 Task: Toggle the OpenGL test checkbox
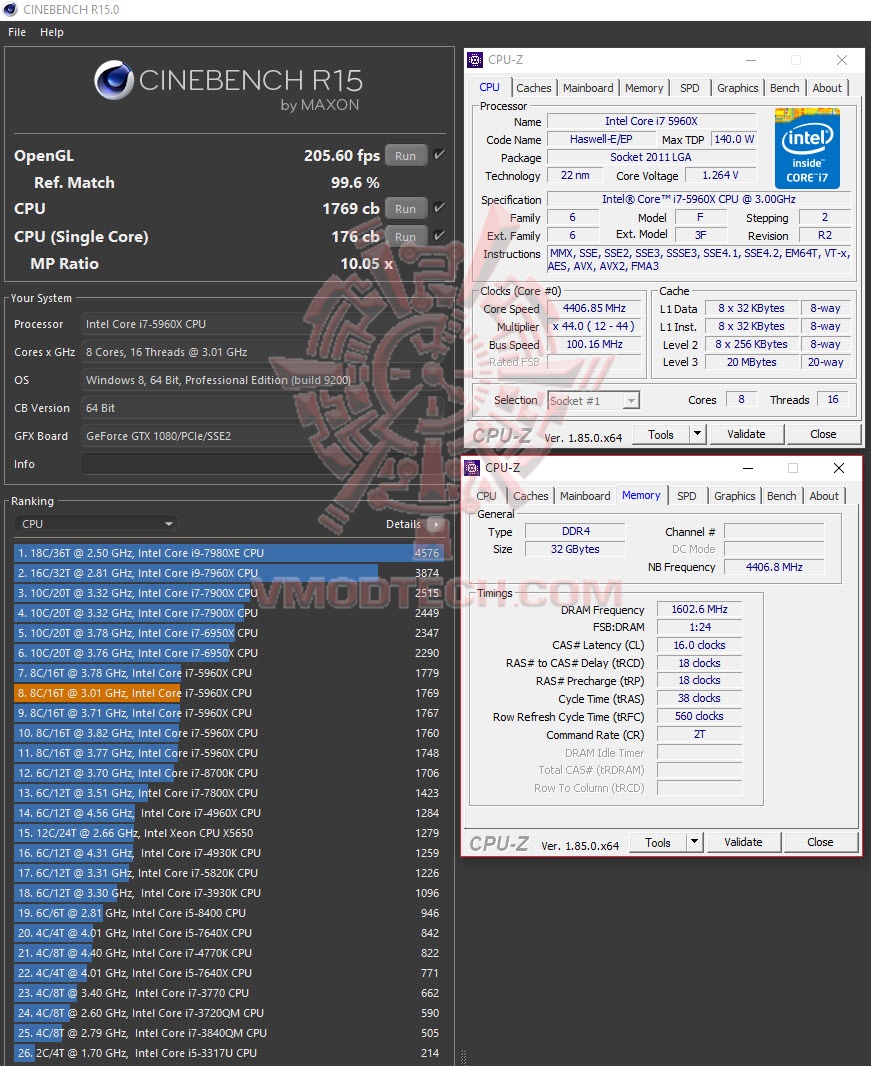[439, 155]
